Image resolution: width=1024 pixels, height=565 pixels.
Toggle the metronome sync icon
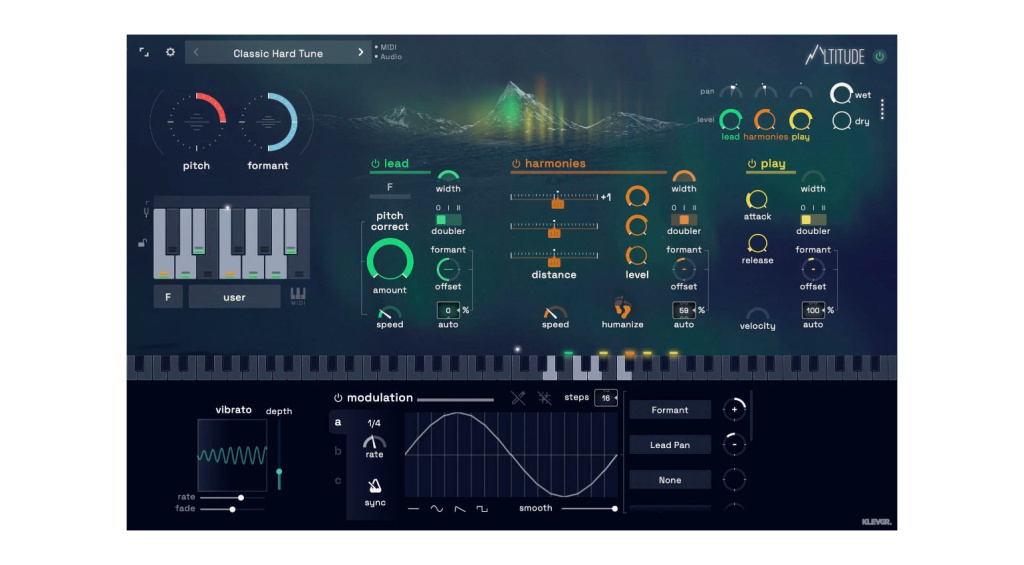tap(375, 486)
